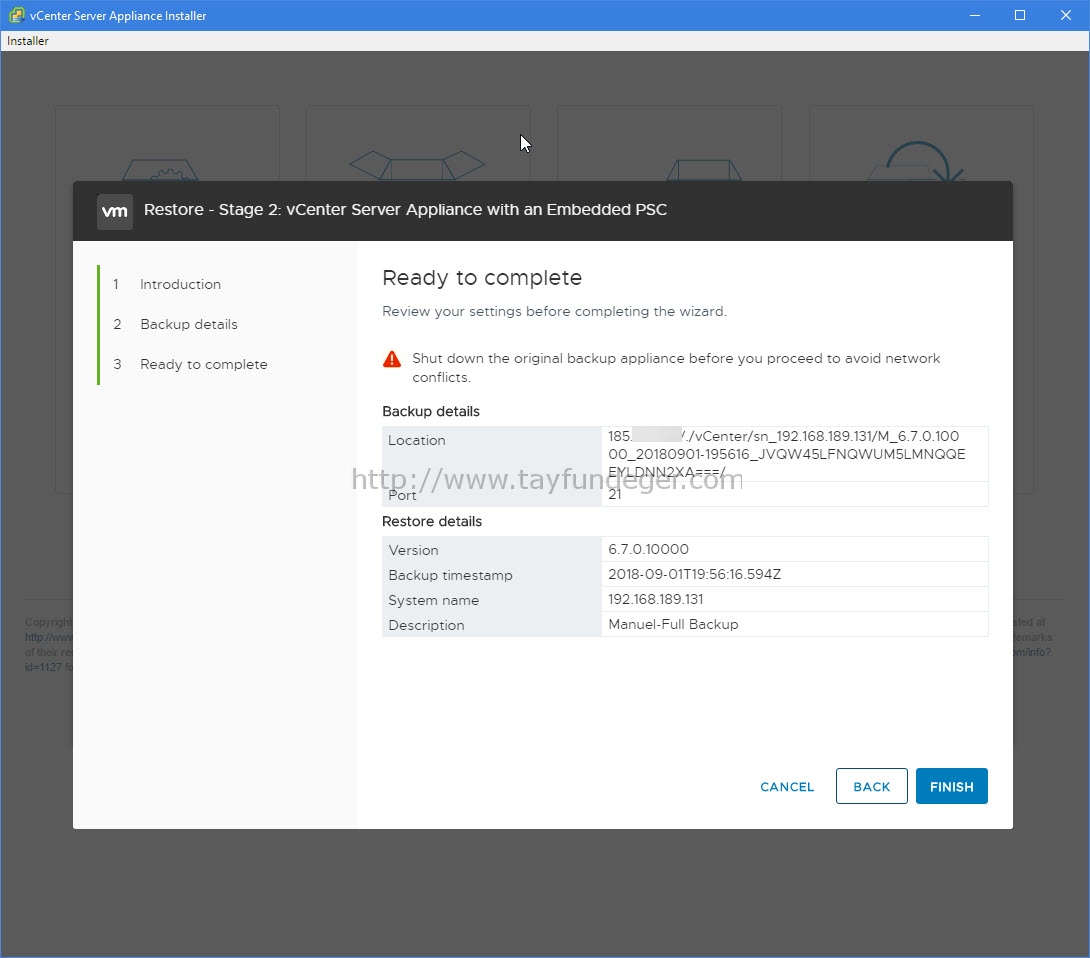Click the Ready to complete heading
The image size is (1090, 958).
tap(482, 277)
